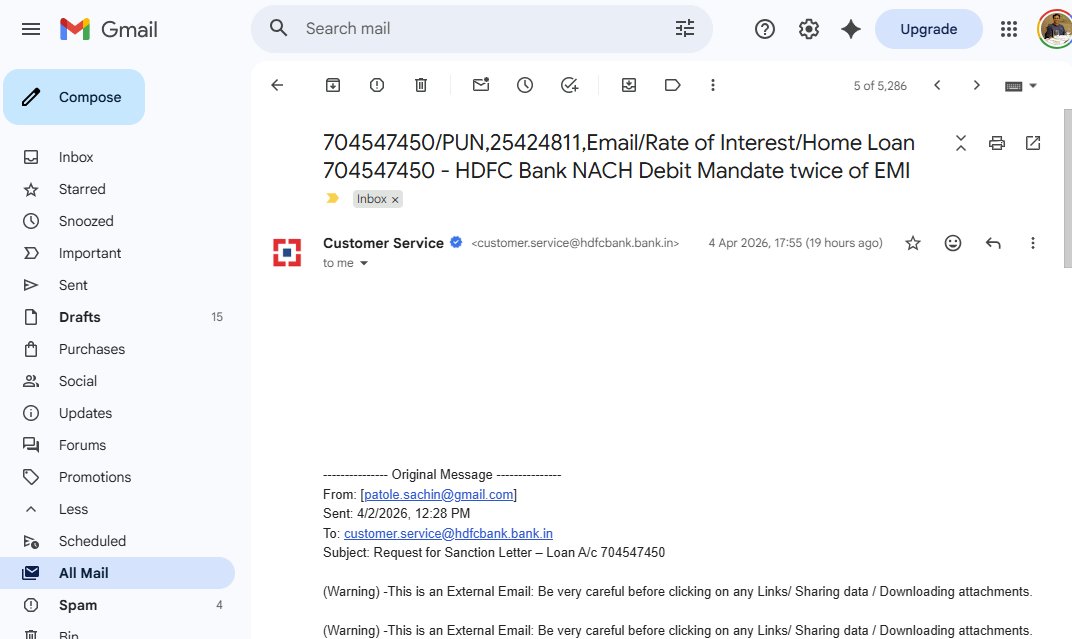Screen dimensions: 1072x639
Task: Snooze this email with the clock icon
Action: (x=524, y=85)
